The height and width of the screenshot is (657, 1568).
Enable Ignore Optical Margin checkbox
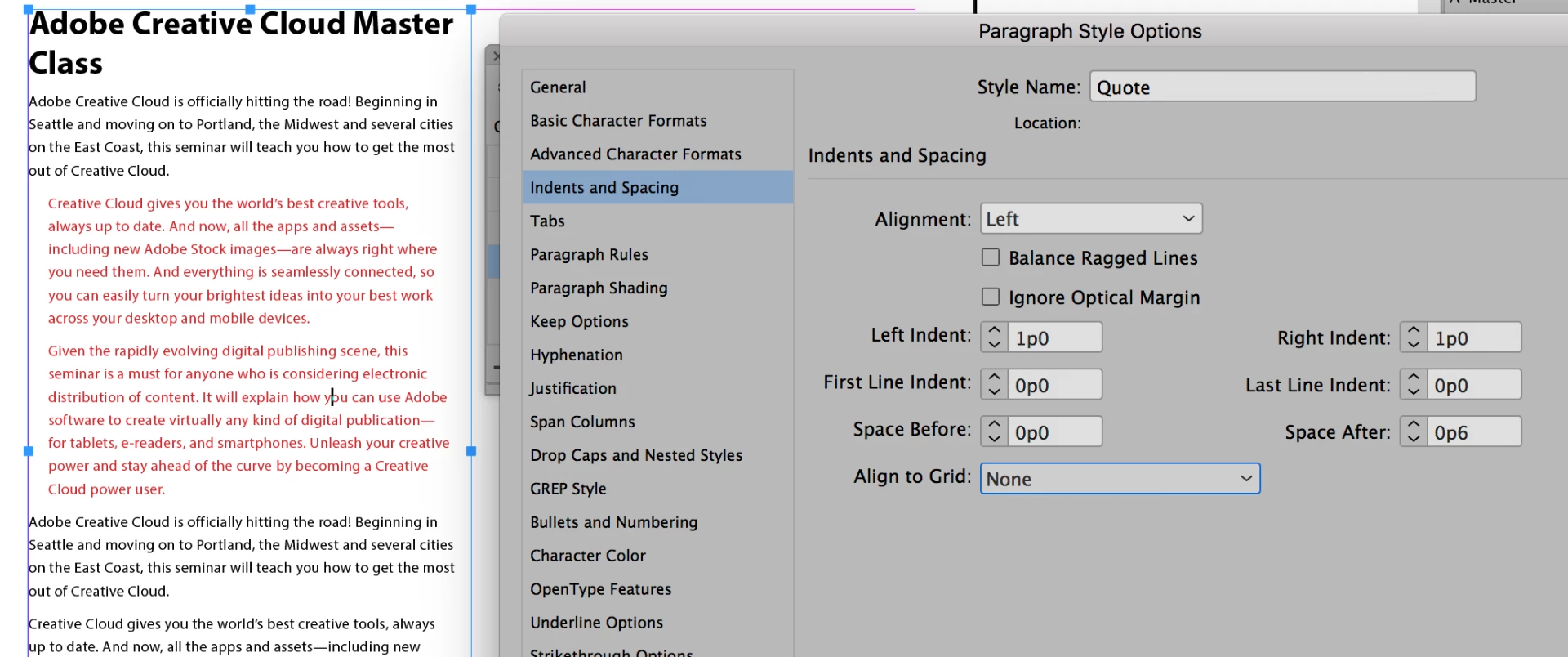point(991,297)
